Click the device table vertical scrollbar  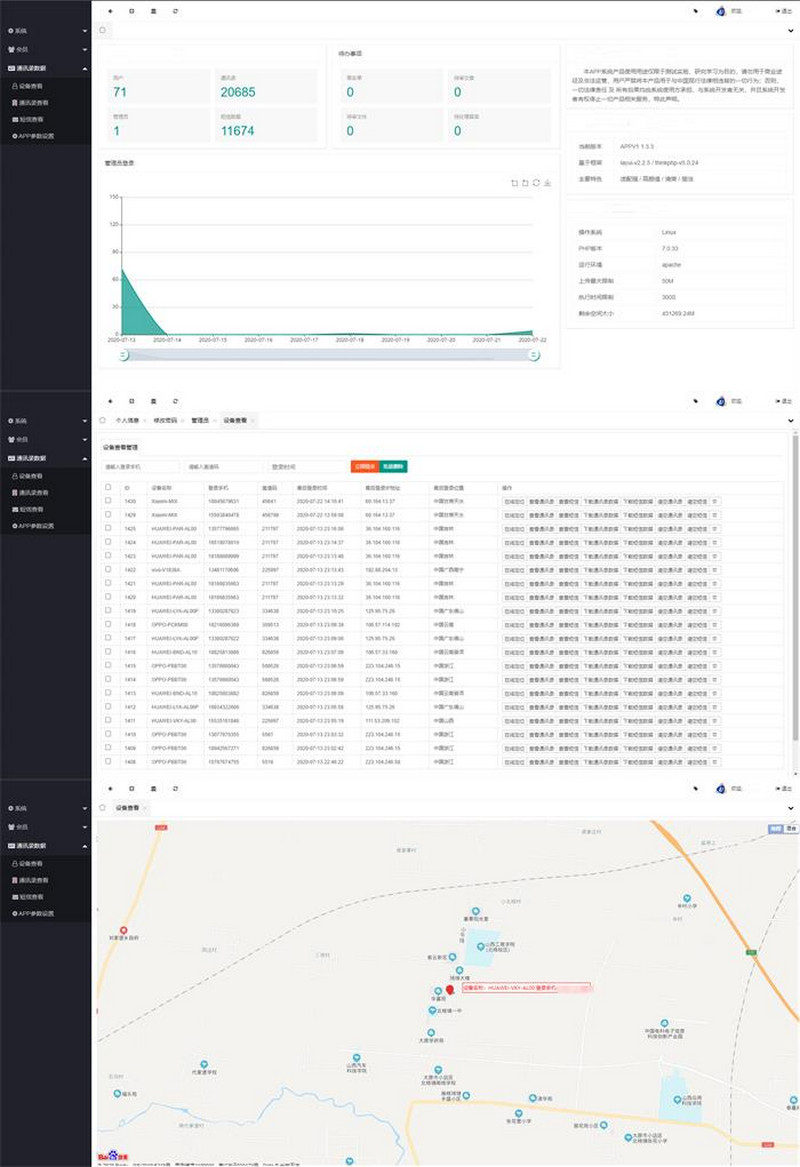click(x=795, y=588)
